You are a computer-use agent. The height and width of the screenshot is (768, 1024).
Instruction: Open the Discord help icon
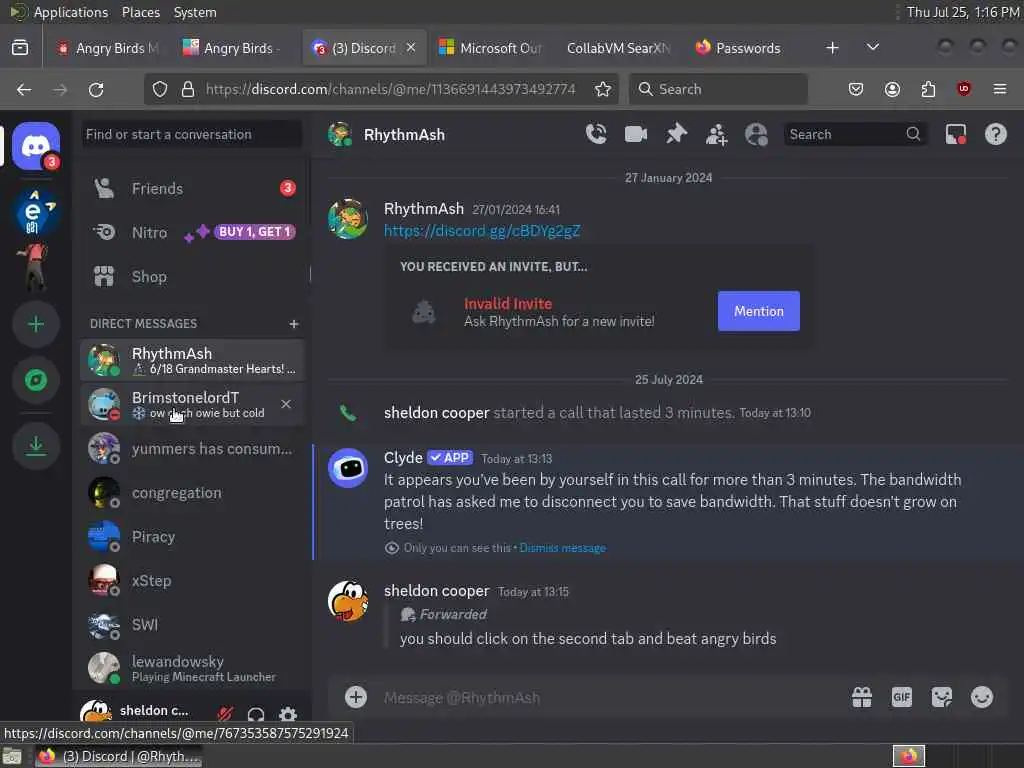coord(995,135)
